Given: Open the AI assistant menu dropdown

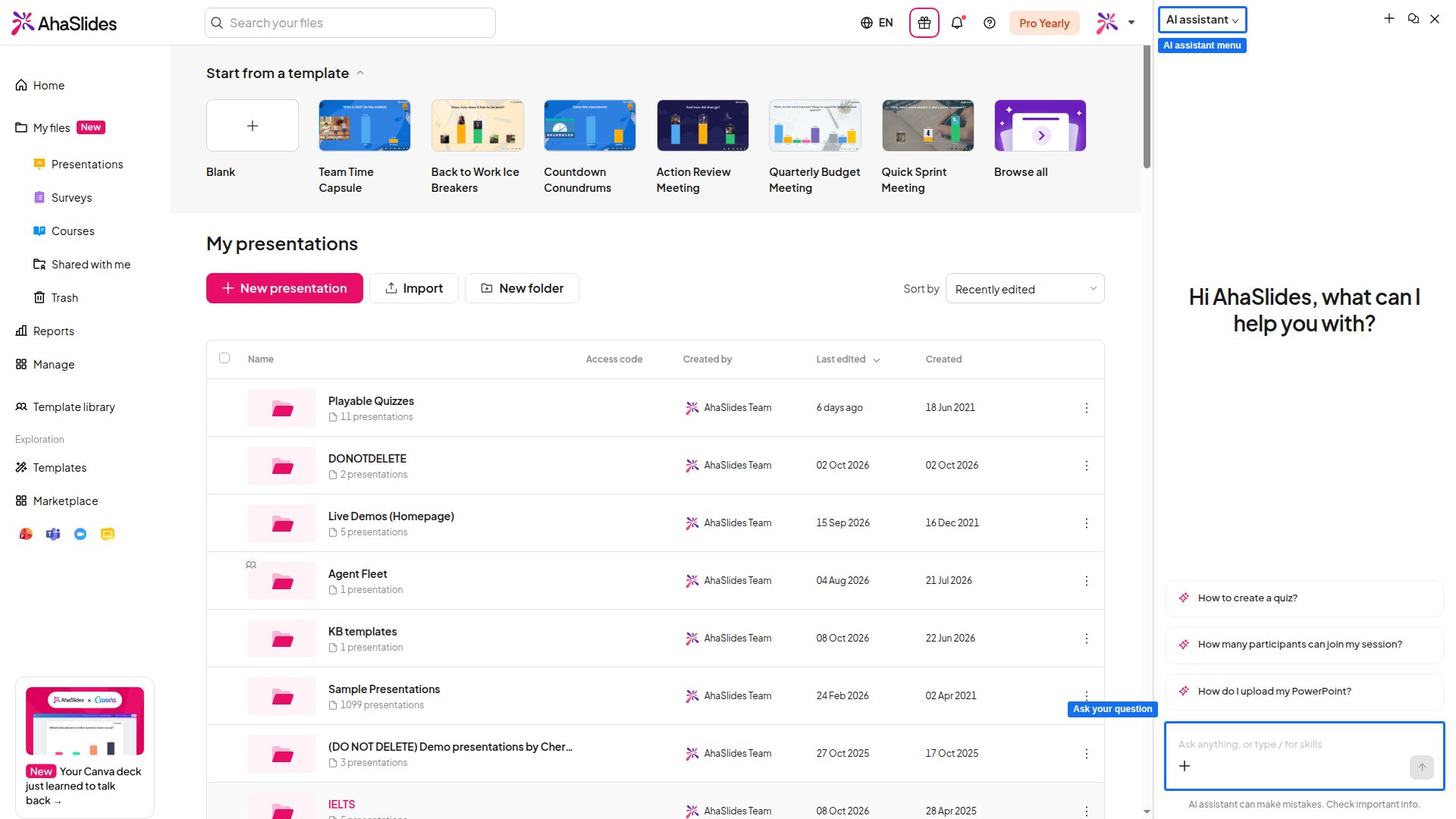Looking at the screenshot, I should 1202,20.
